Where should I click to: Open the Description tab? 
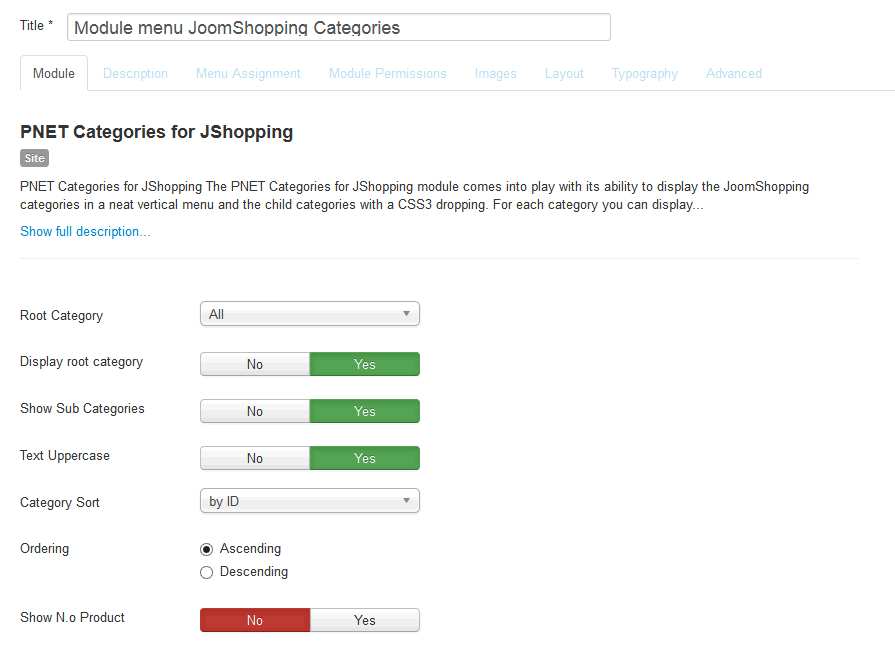point(135,74)
